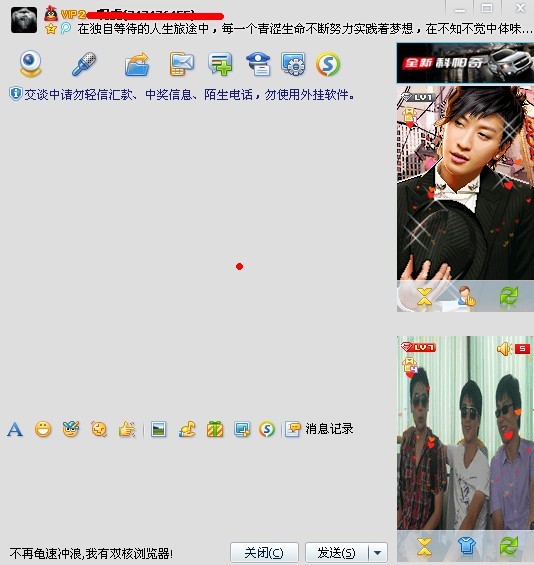Send SMS via phone envelope icon
The width and height of the screenshot is (534, 565).
(182, 64)
